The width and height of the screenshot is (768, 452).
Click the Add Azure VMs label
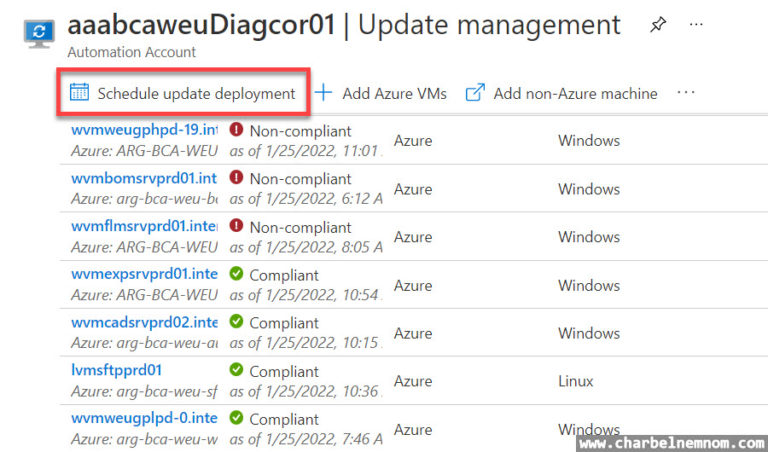tap(394, 94)
